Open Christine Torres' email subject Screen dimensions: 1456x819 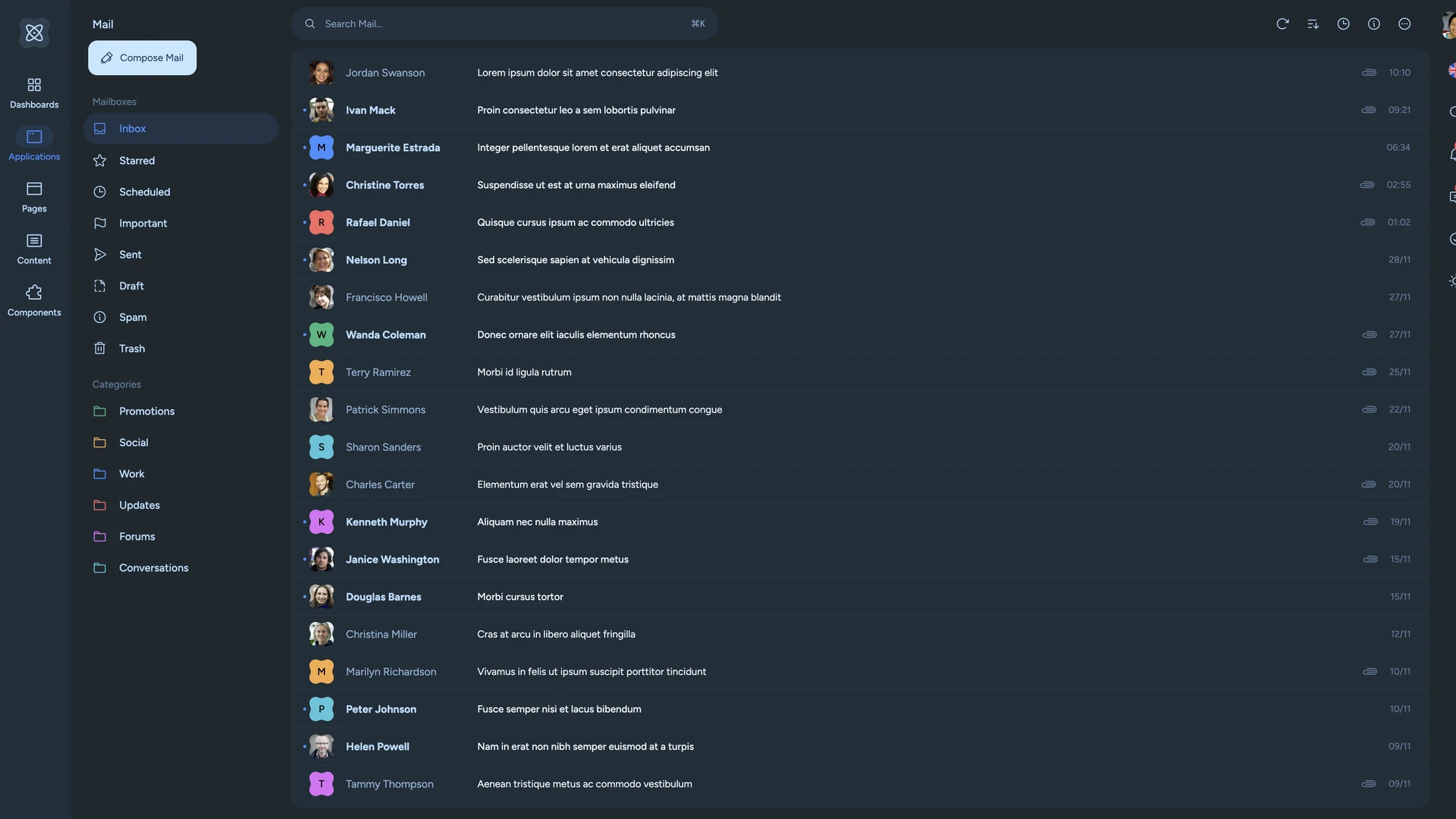576,185
